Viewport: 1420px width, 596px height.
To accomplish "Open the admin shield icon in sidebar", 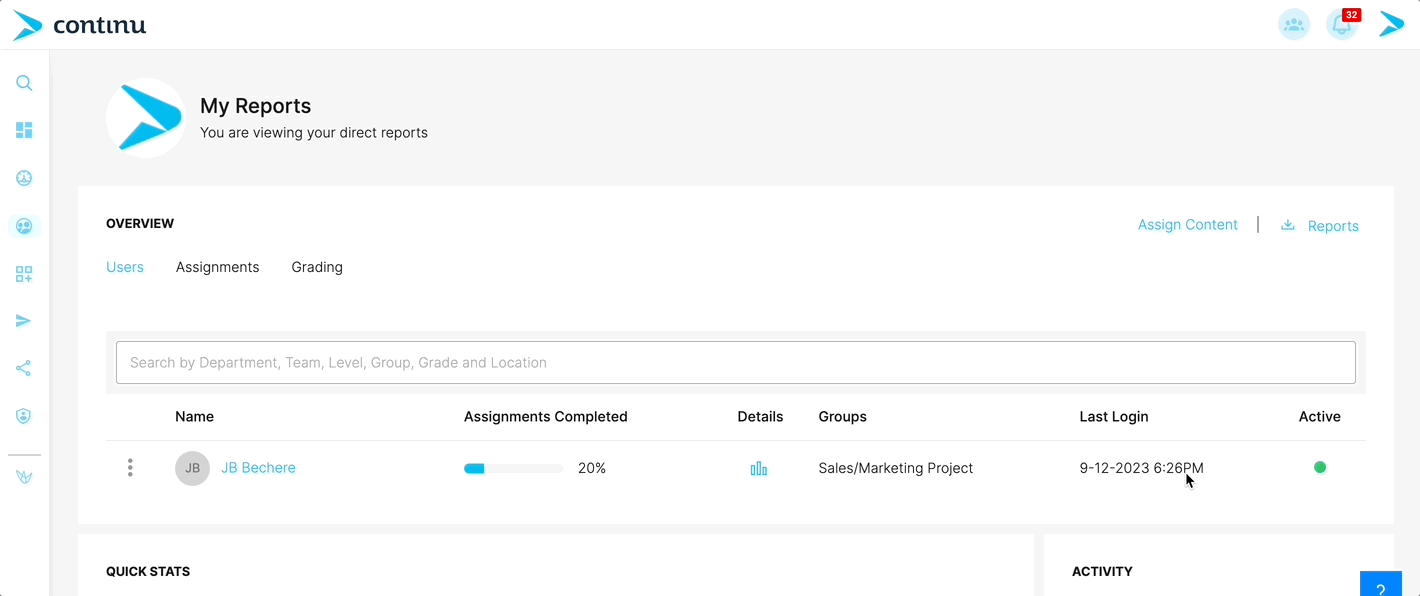I will coord(24,416).
